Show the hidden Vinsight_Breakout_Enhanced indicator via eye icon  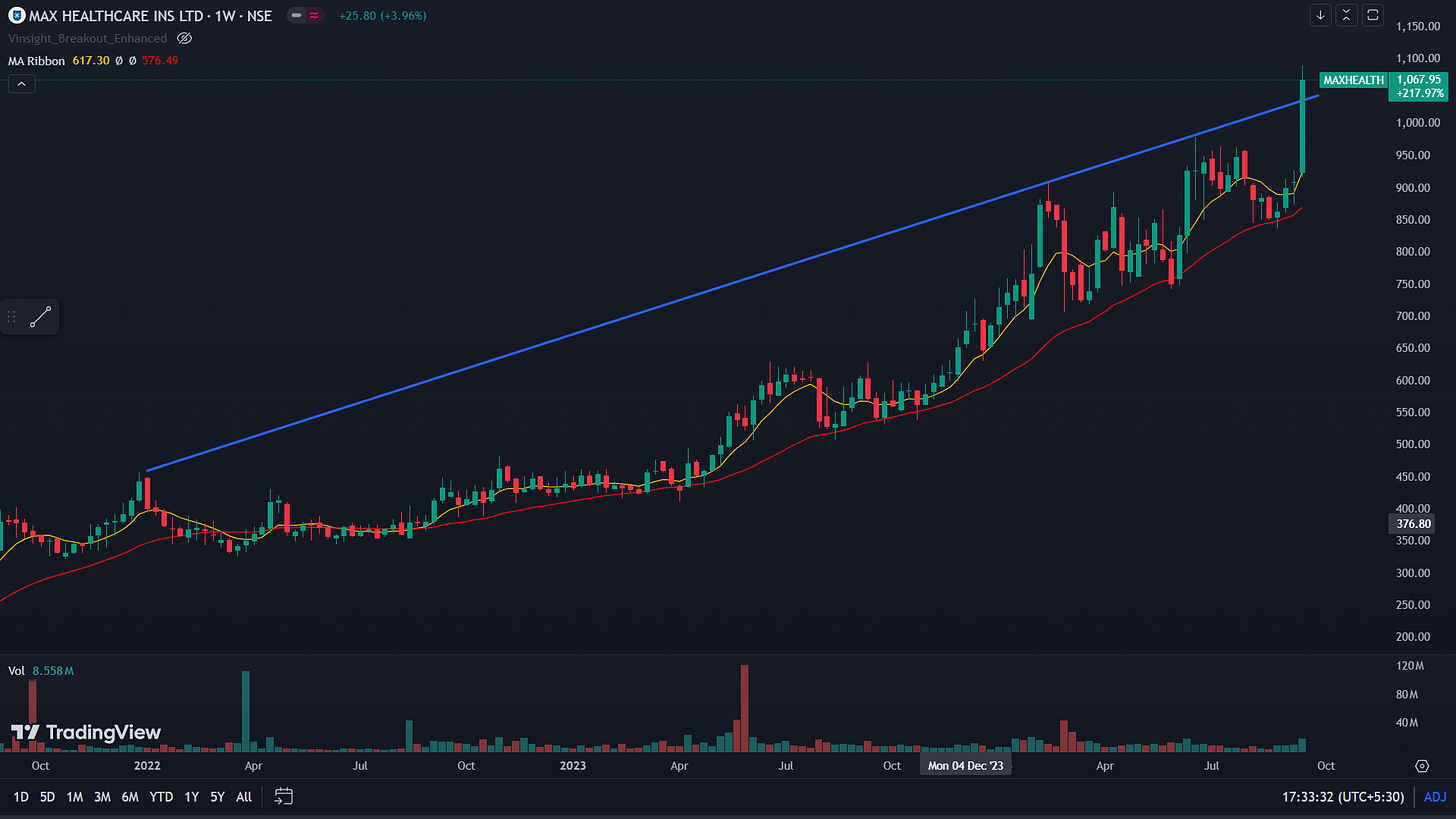coord(184,38)
